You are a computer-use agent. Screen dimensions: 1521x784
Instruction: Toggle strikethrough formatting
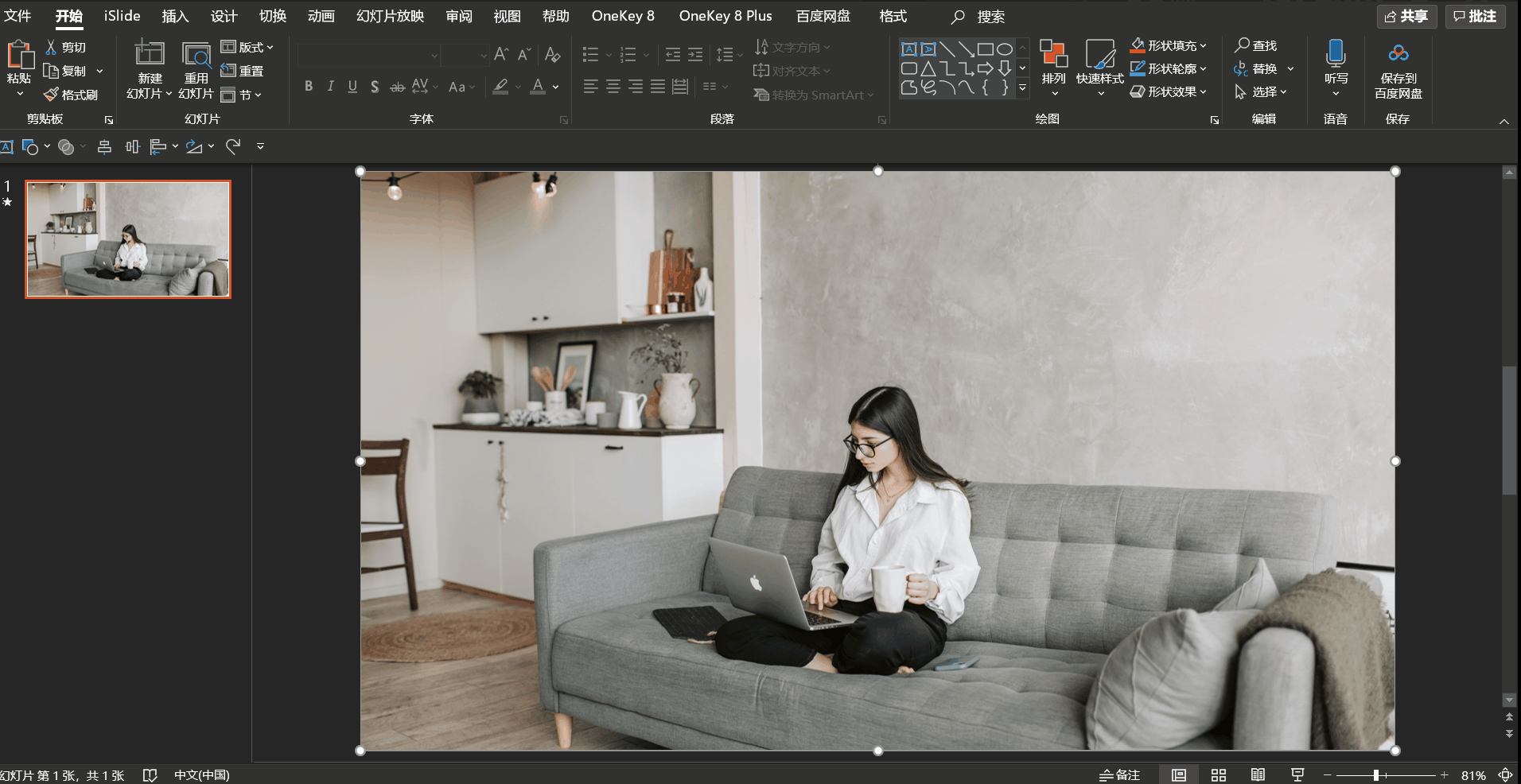point(397,87)
